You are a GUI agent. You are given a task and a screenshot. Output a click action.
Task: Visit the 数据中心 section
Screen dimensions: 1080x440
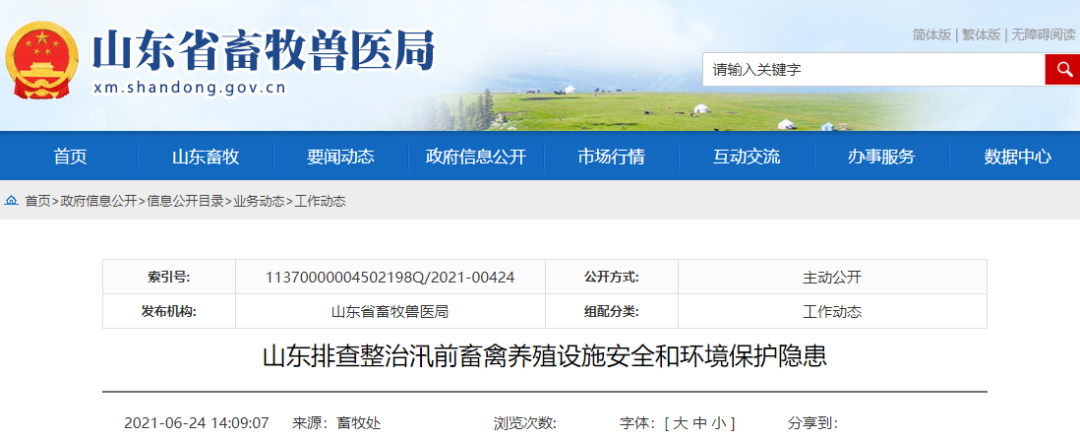click(x=1017, y=157)
